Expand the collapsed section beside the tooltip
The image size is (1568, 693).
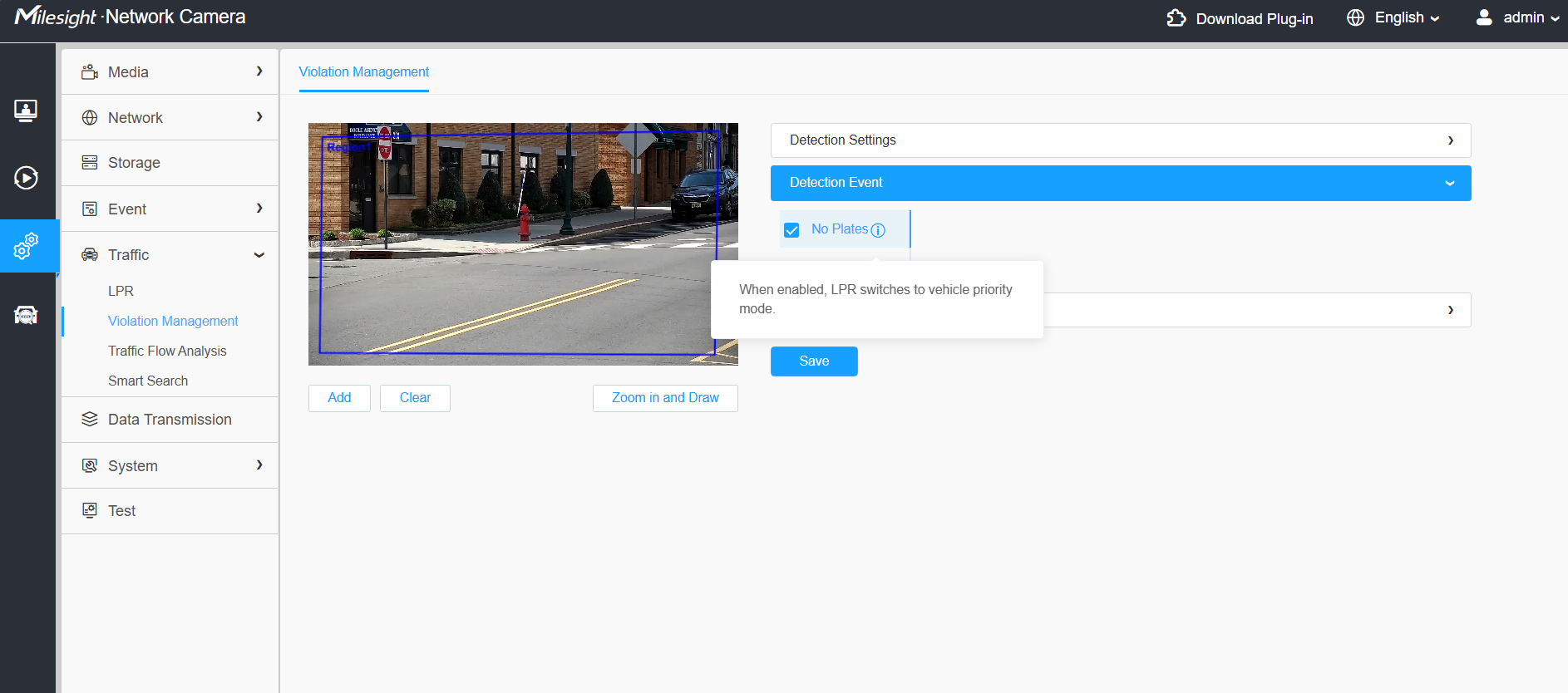[x=1451, y=310]
